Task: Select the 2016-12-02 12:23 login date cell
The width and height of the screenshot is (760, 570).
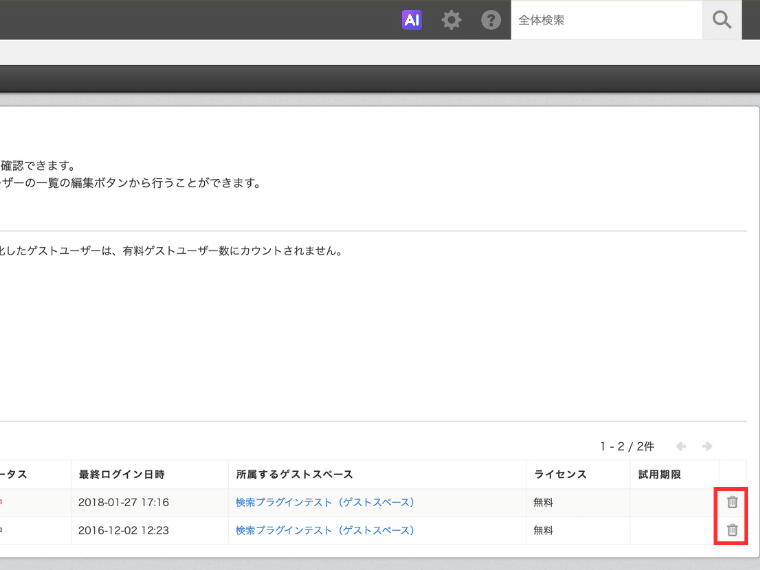Action: (x=150, y=530)
